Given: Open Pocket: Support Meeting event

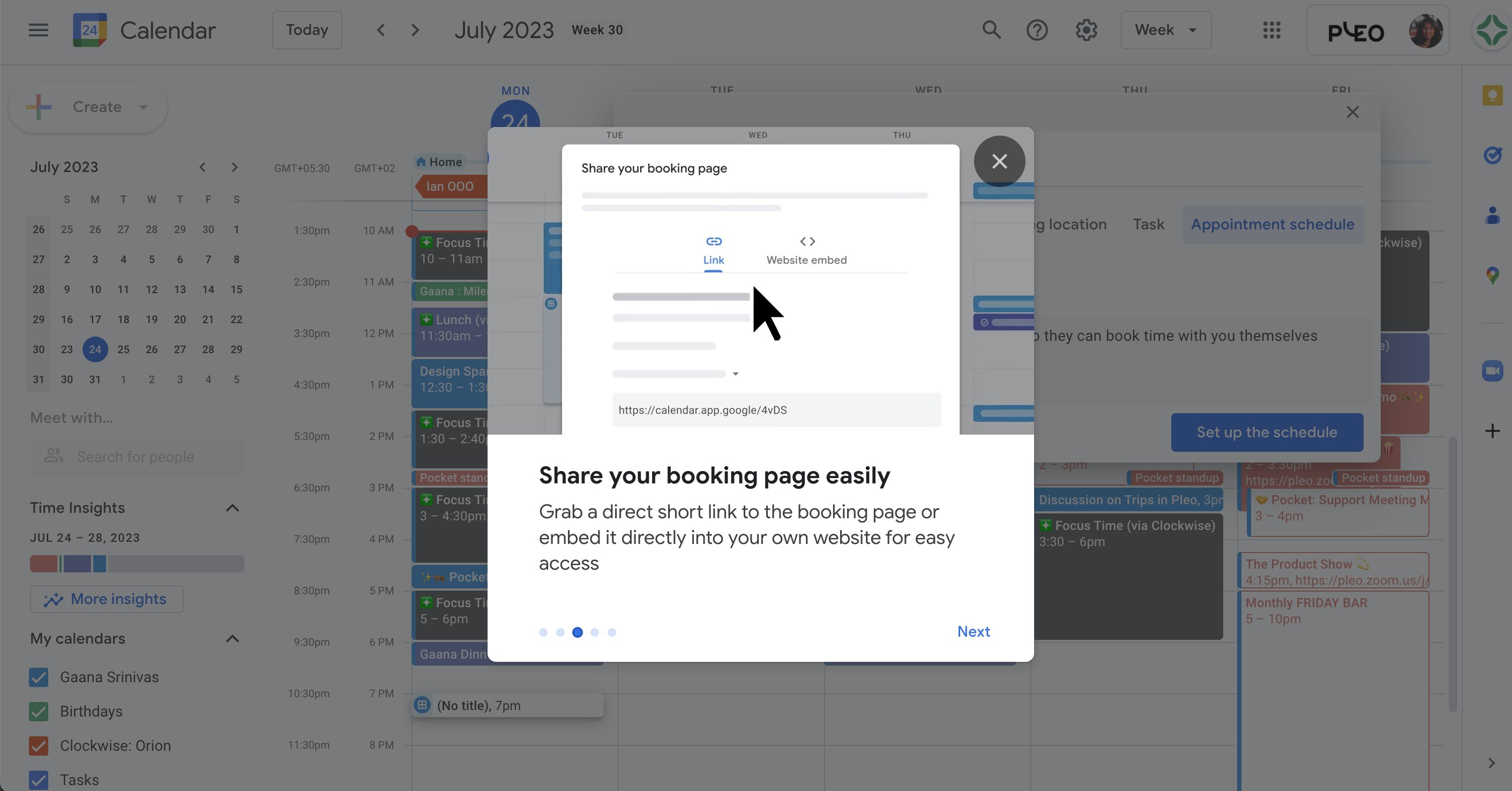Looking at the screenshot, I should pos(1338,513).
